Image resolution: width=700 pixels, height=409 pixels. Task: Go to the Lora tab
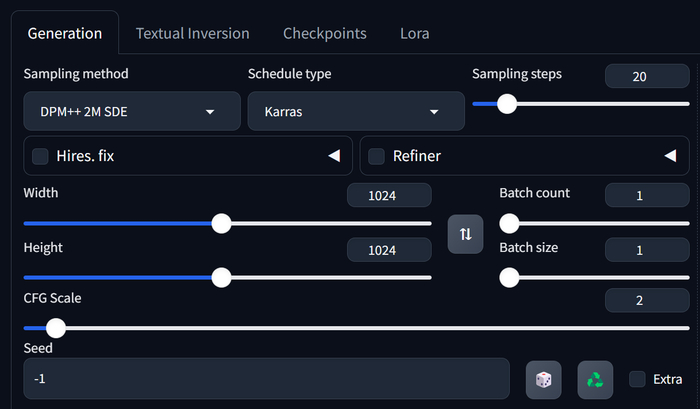pos(414,33)
